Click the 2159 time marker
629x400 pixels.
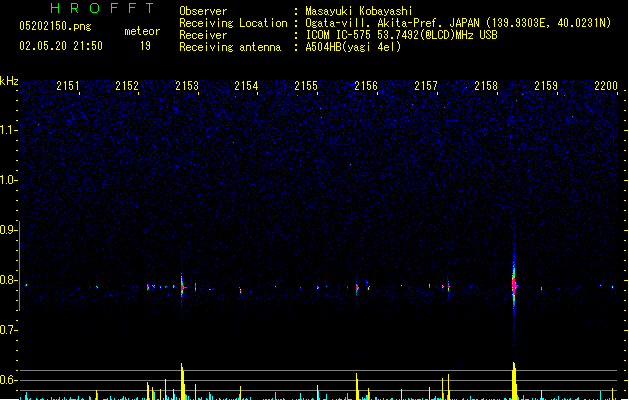pyautogui.click(x=546, y=86)
